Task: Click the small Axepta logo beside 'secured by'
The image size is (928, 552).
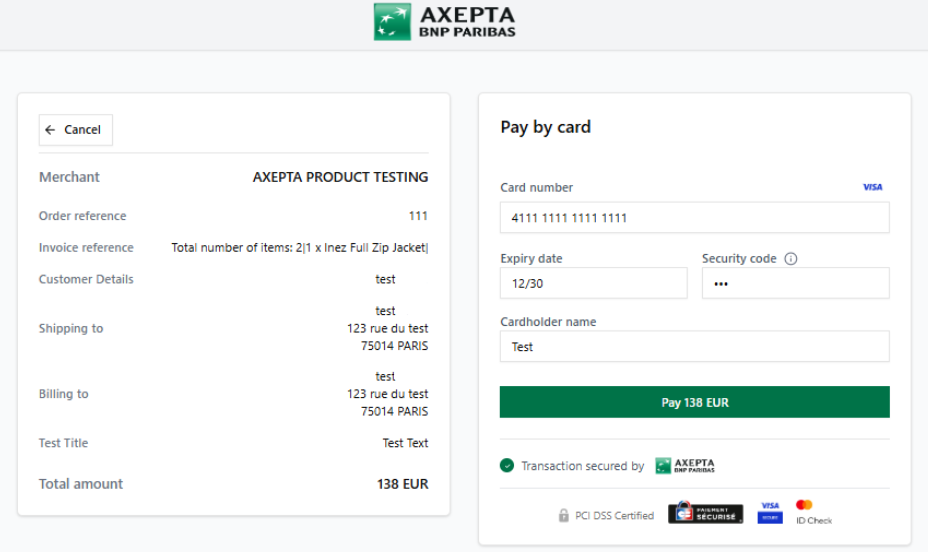Action: click(685, 466)
